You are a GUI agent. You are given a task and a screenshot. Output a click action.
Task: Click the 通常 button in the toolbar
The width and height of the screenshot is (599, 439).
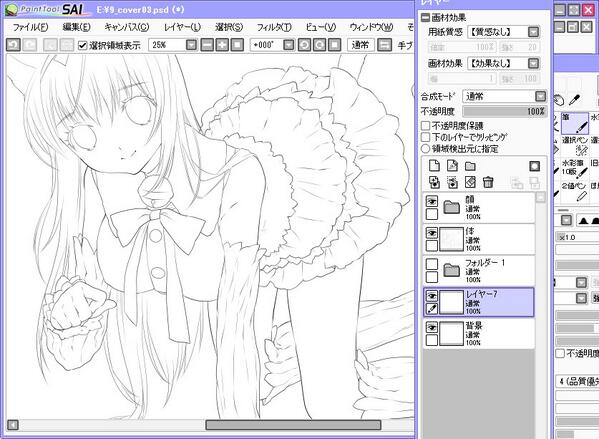coord(360,45)
